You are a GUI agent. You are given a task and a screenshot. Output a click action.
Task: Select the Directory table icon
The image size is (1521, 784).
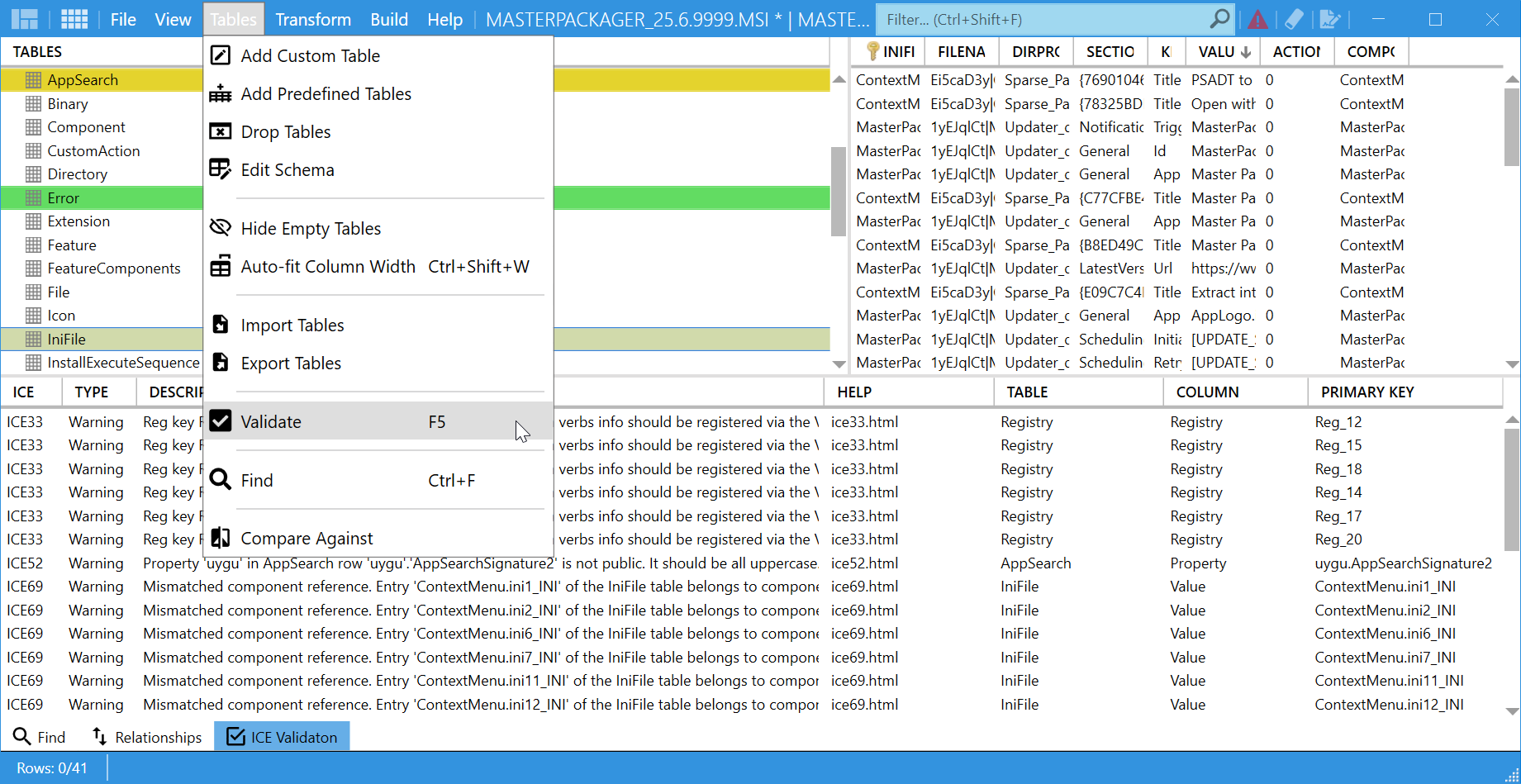click(34, 174)
